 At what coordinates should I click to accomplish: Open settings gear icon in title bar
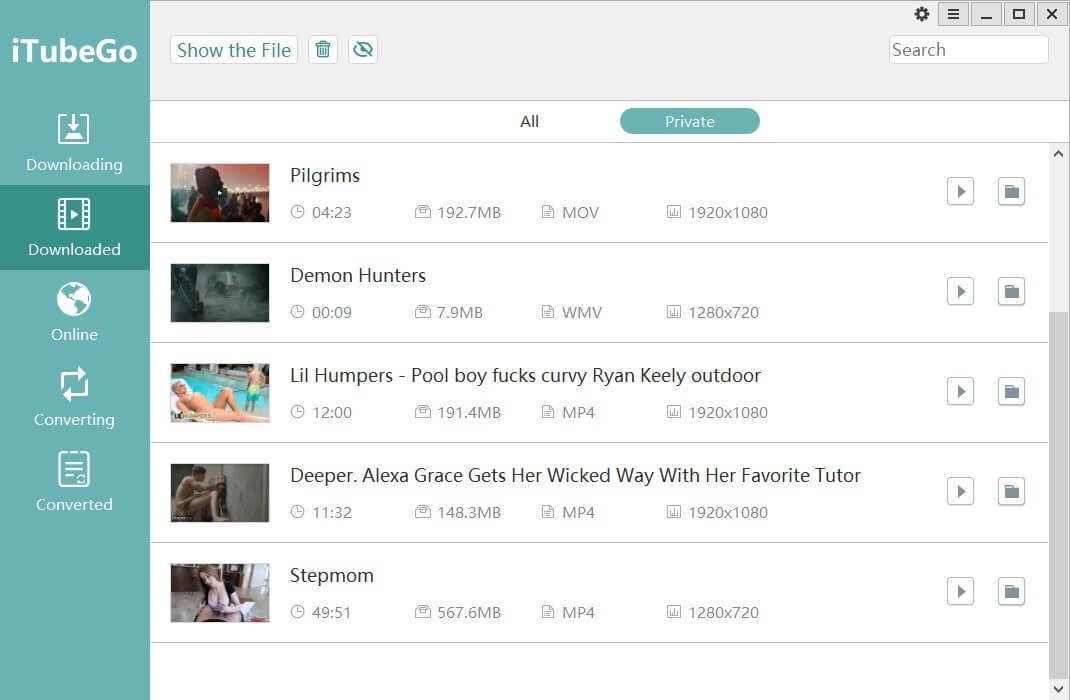tap(922, 14)
